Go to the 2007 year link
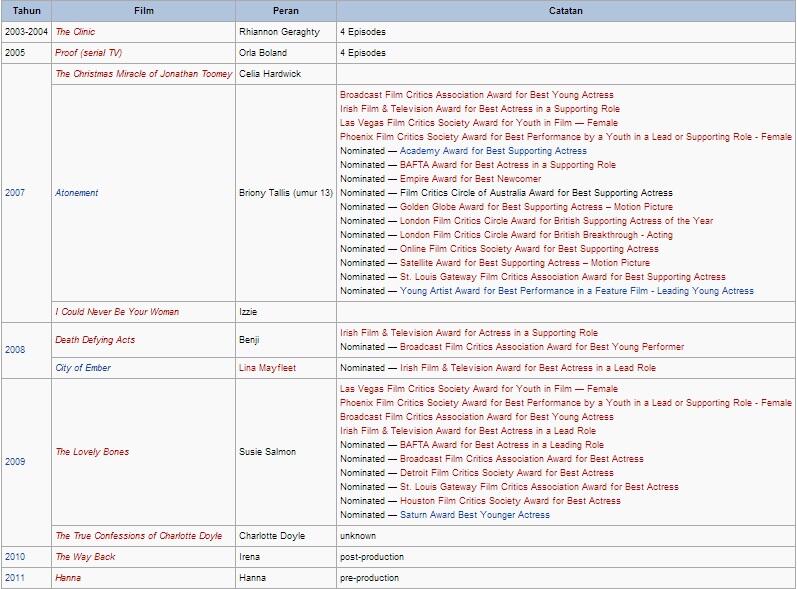 [15, 193]
